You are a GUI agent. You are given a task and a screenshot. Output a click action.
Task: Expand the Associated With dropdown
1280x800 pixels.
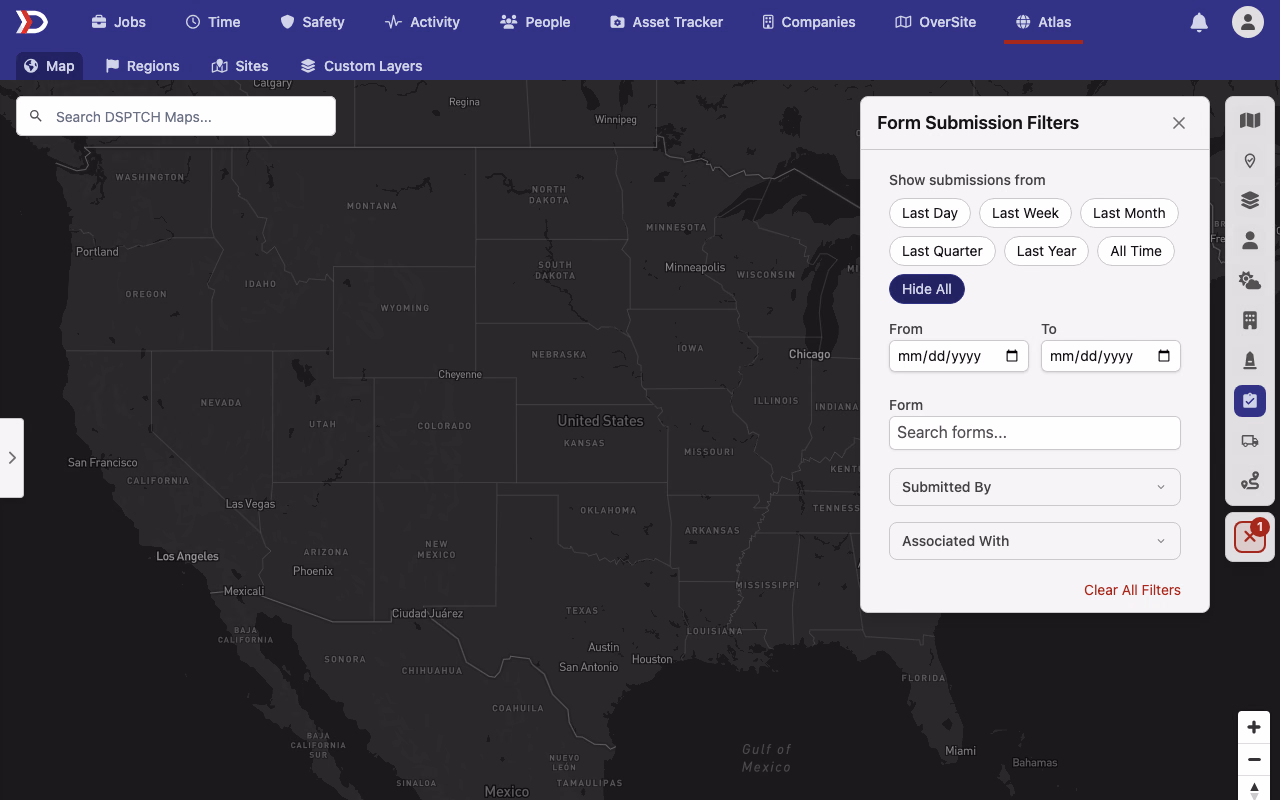coord(1035,541)
